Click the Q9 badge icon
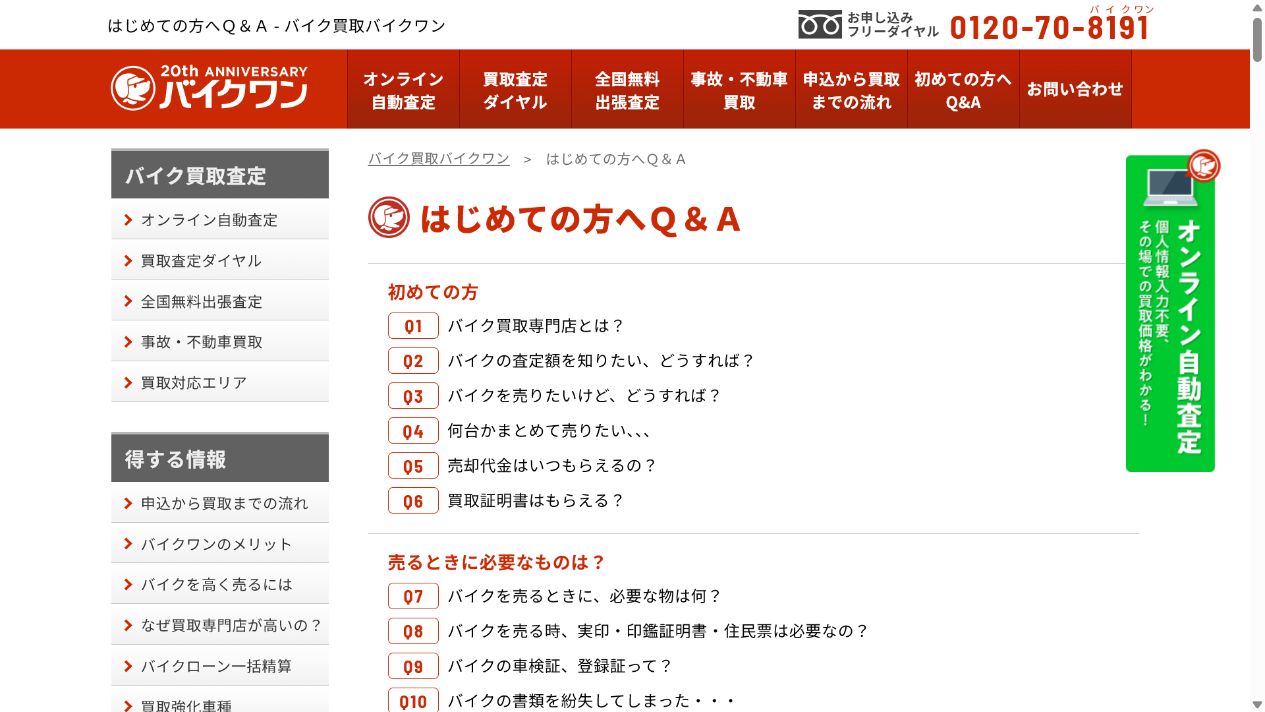The width and height of the screenshot is (1265, 712). point(413,666)
